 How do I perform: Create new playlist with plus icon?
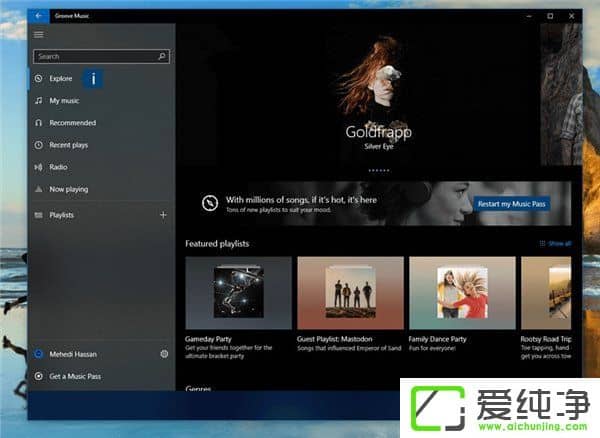coord(163,215)
